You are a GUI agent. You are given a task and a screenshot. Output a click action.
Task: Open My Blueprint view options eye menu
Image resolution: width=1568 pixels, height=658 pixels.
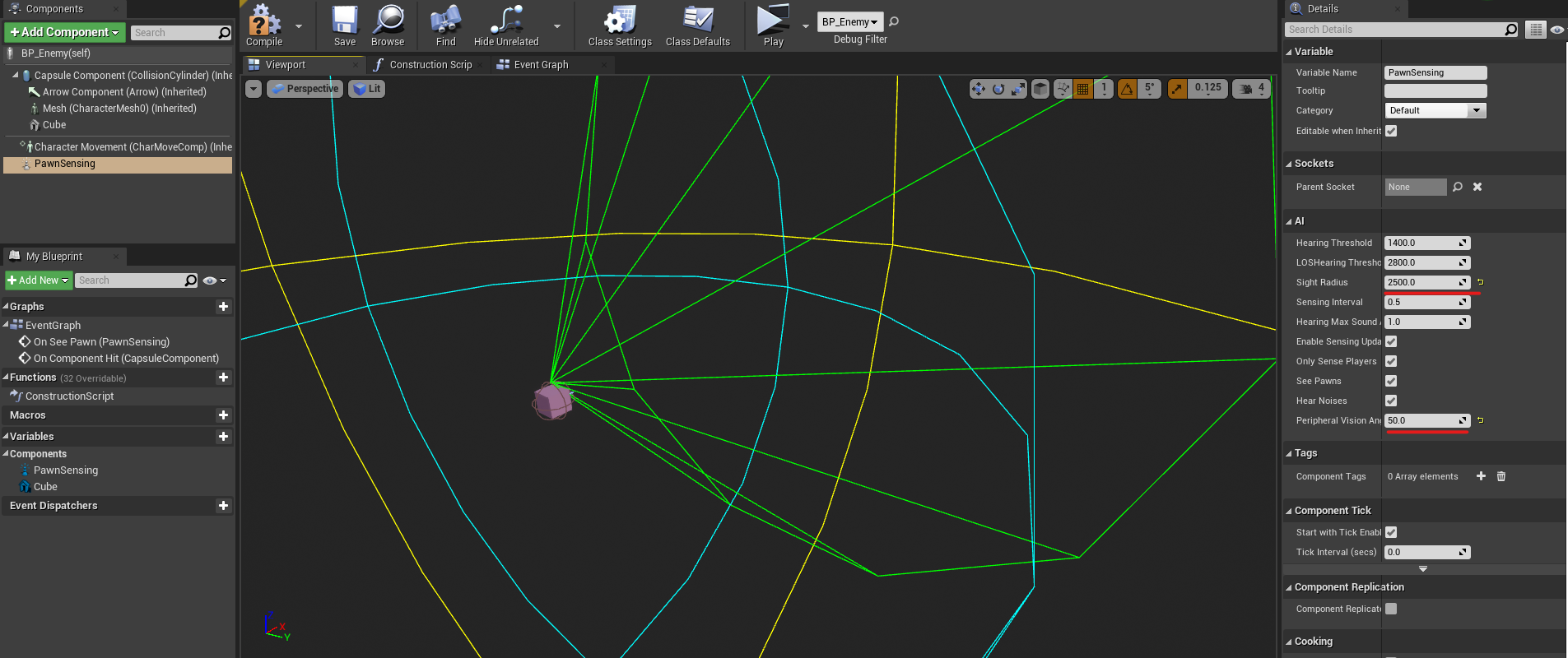click(214, 280)
